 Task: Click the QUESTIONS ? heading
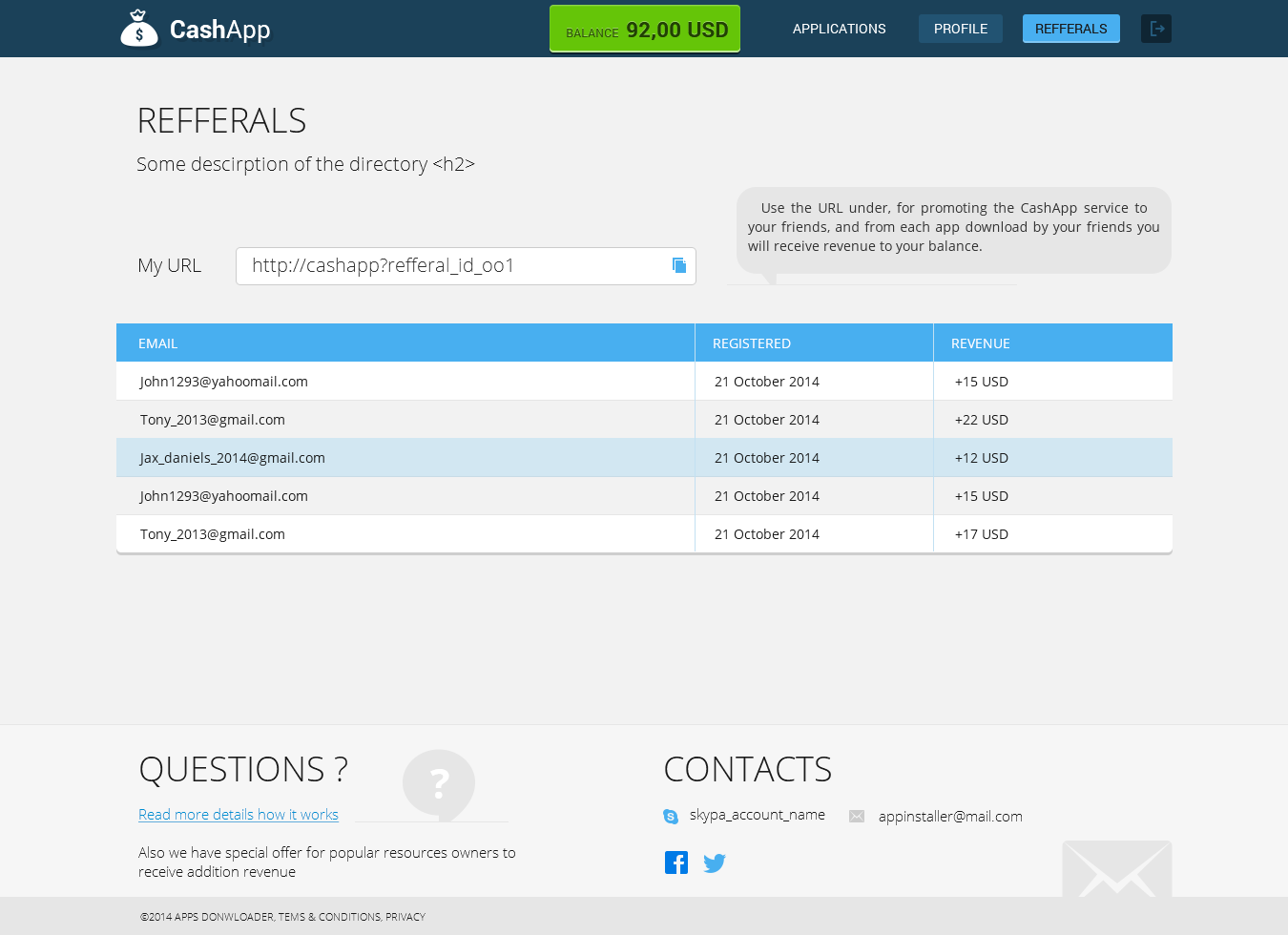[243, 769]
